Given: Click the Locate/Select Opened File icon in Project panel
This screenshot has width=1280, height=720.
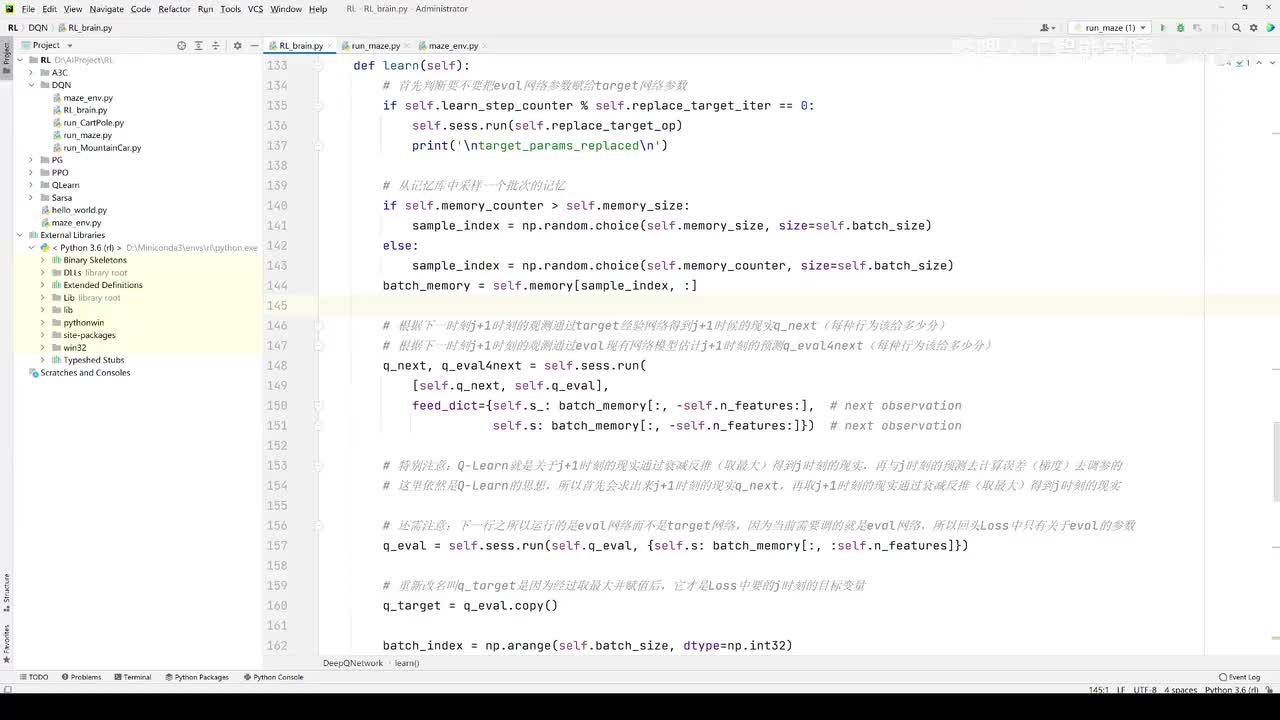Looking at the screenshot, I should click(181, 45).
